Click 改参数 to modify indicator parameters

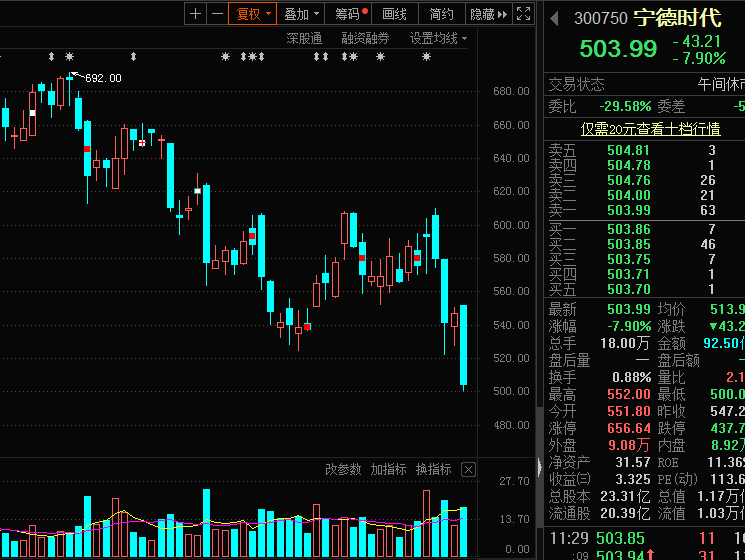343,469
